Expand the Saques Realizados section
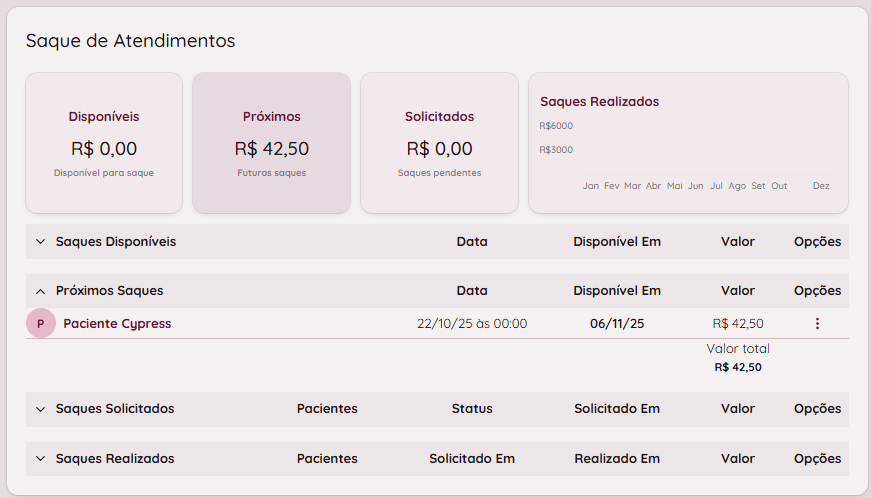 41,459
